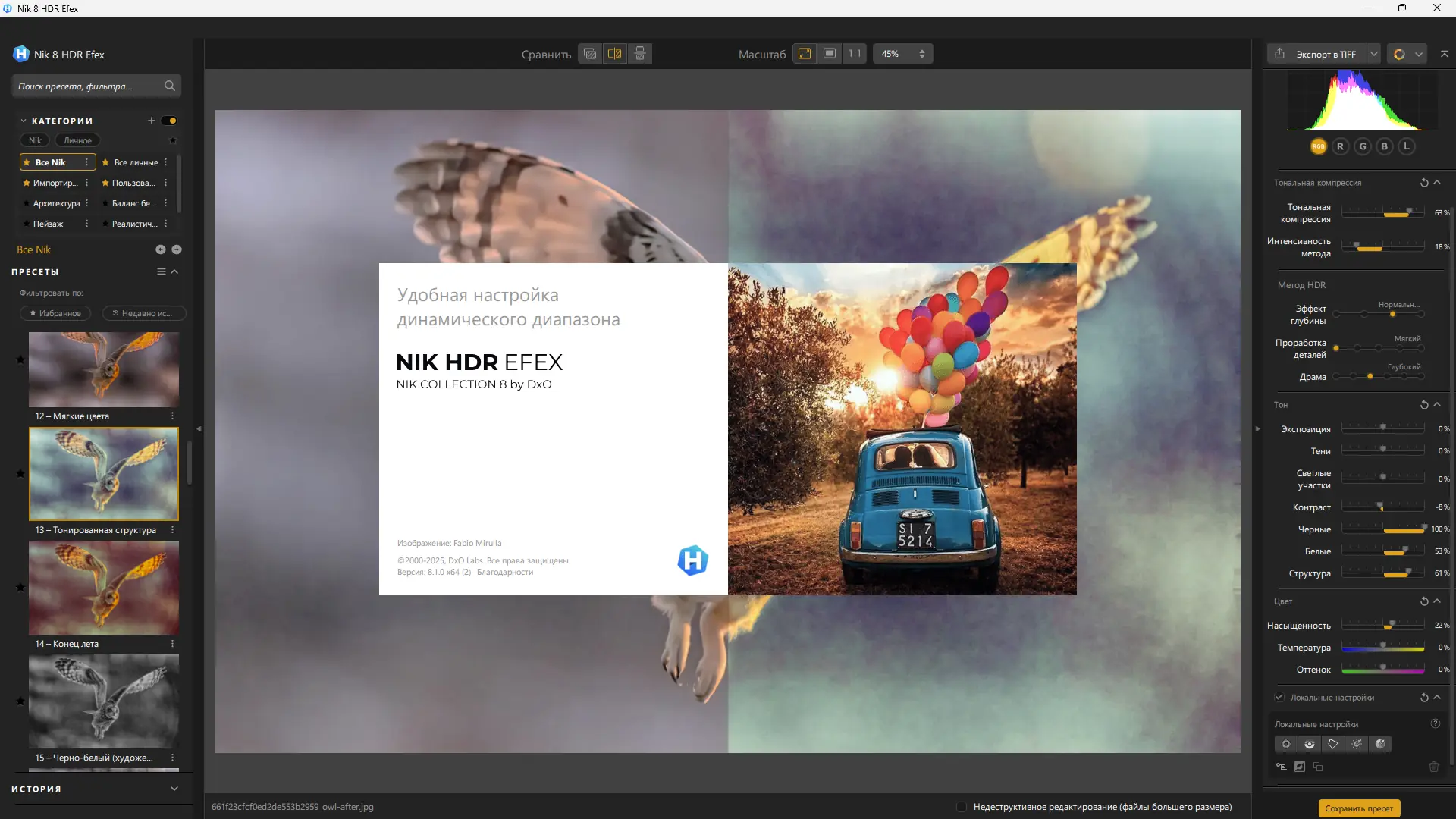Show the red channel histogram
This screenshot has height=819, width=1456.
tap(1340, 146)
